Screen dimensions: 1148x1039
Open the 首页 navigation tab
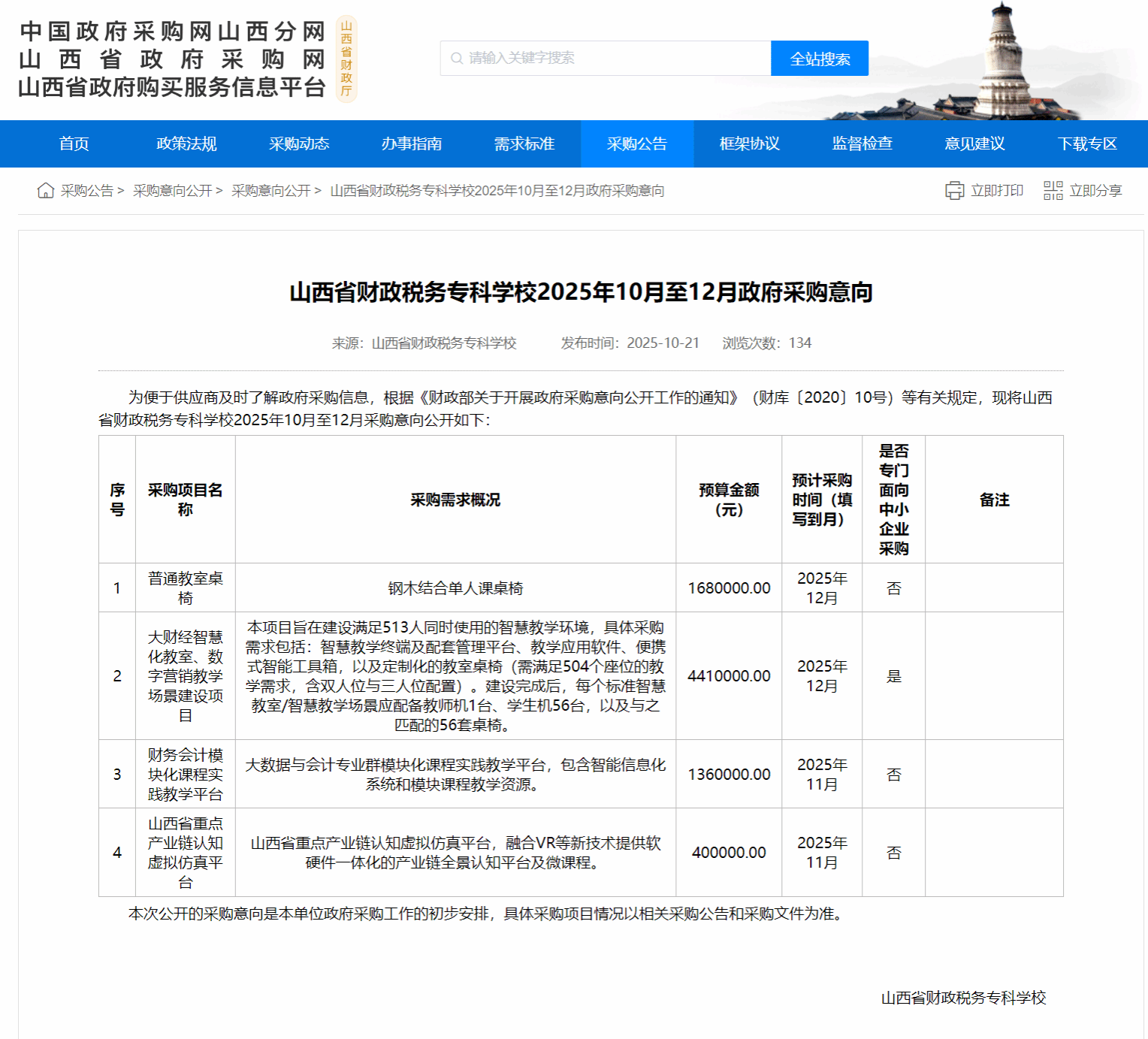point(74,143)
